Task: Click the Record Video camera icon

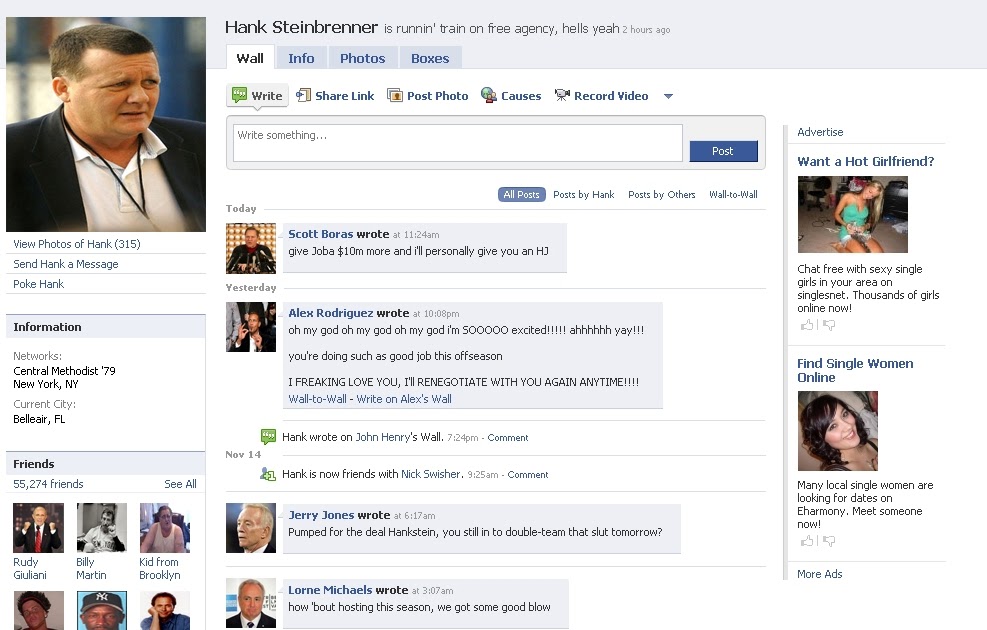Action: pyautogui.click(x=562, y=95)
